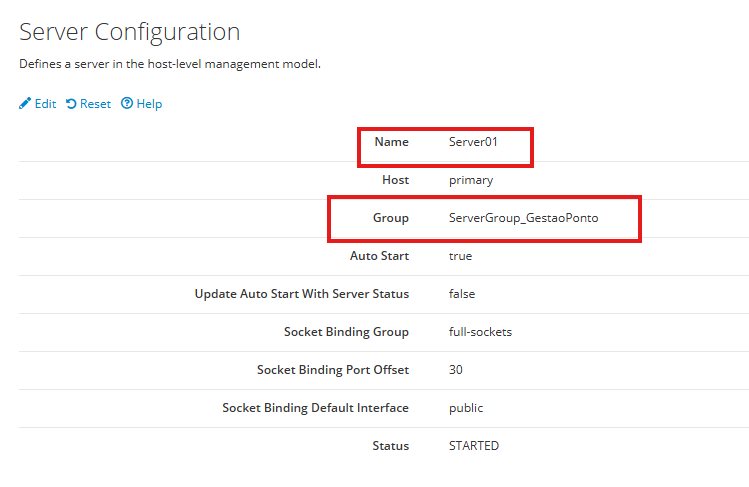749x487 pixels.
Task: Click the Auto Start true value
Action: pos(460,256)
